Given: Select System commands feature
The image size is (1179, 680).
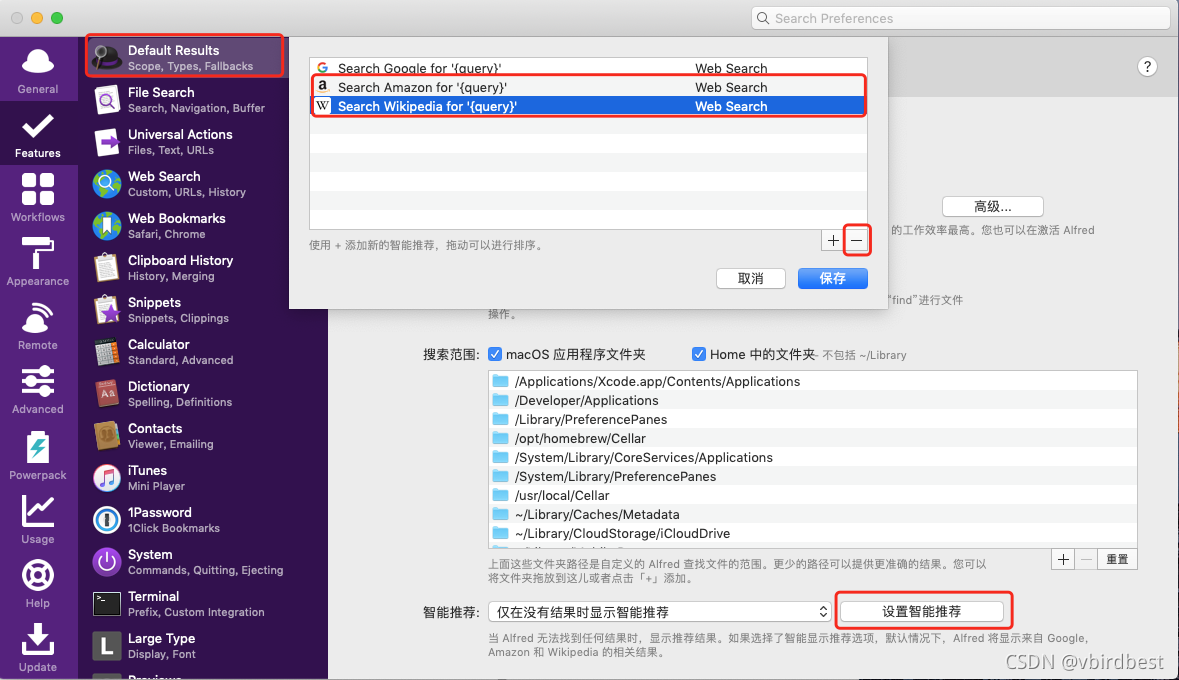Looking at the screenshot, I should coord(205,562).
